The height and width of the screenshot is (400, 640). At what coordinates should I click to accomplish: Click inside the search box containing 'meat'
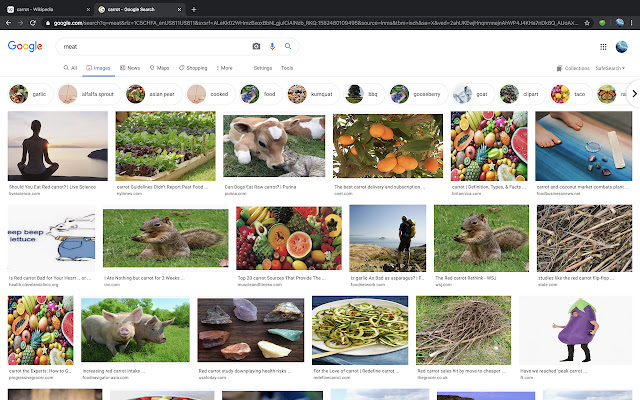(x=150, y=46)
